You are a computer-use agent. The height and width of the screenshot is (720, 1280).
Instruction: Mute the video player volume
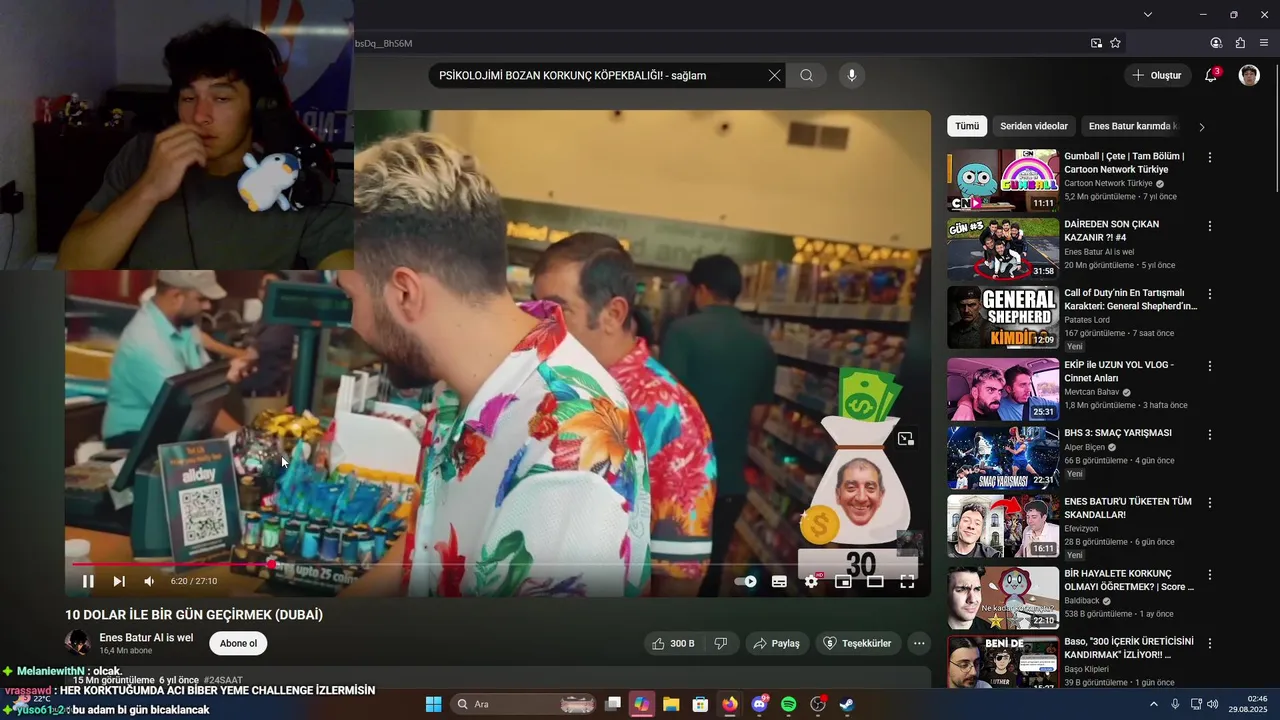tap(149, 581)
